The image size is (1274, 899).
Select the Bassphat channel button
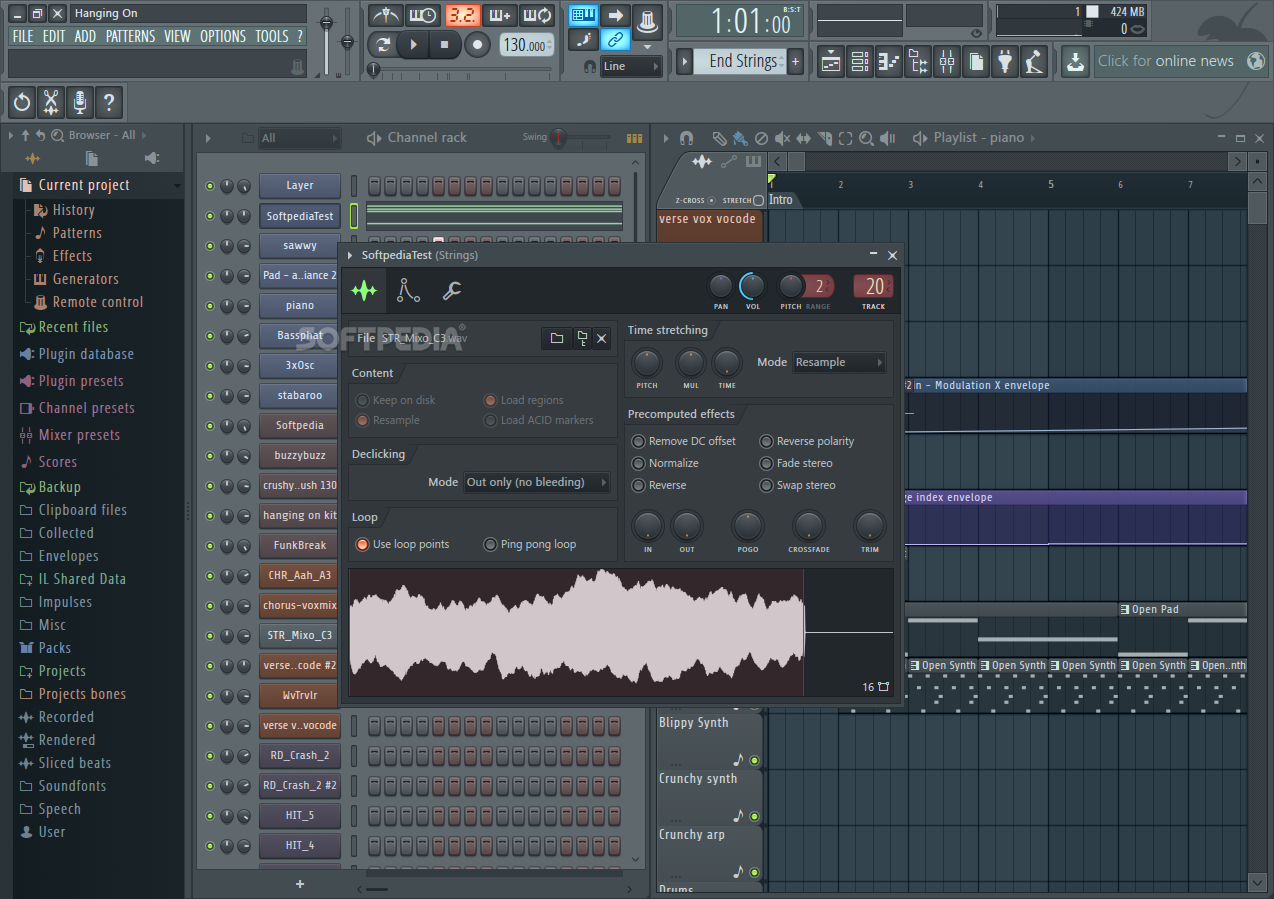click(300, 336)
